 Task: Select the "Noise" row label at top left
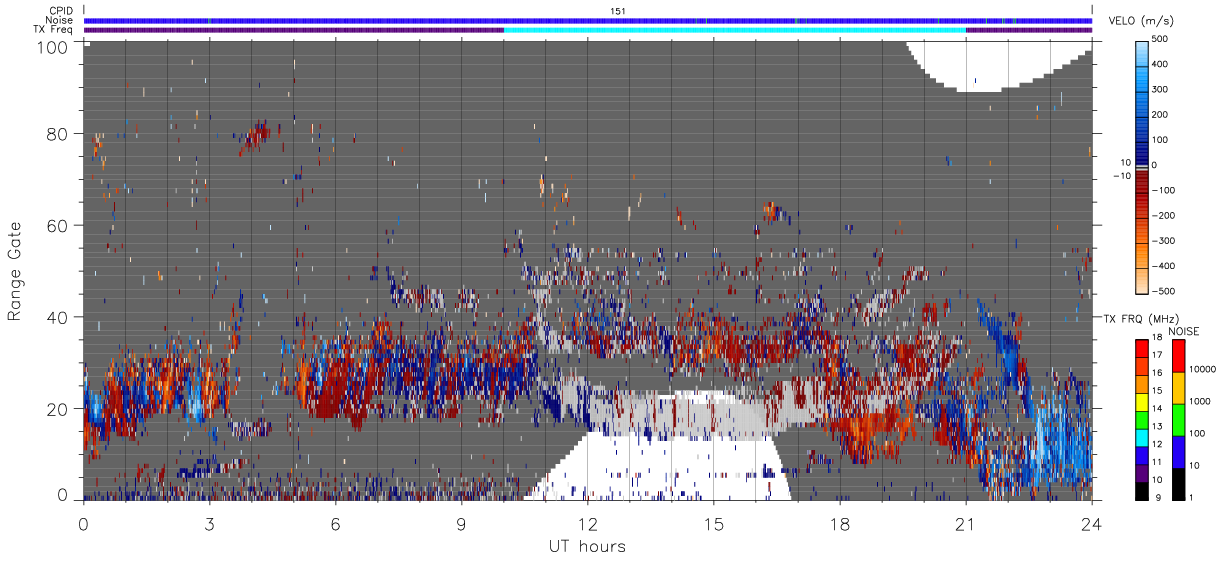(x=61, y=20)
